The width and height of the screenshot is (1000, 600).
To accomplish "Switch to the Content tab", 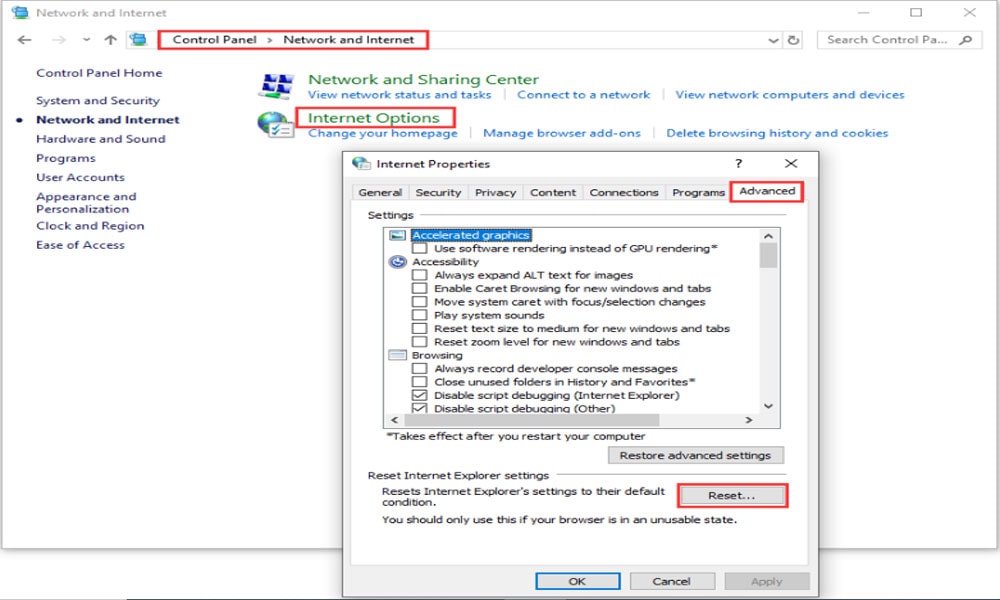I will point(553,192).
